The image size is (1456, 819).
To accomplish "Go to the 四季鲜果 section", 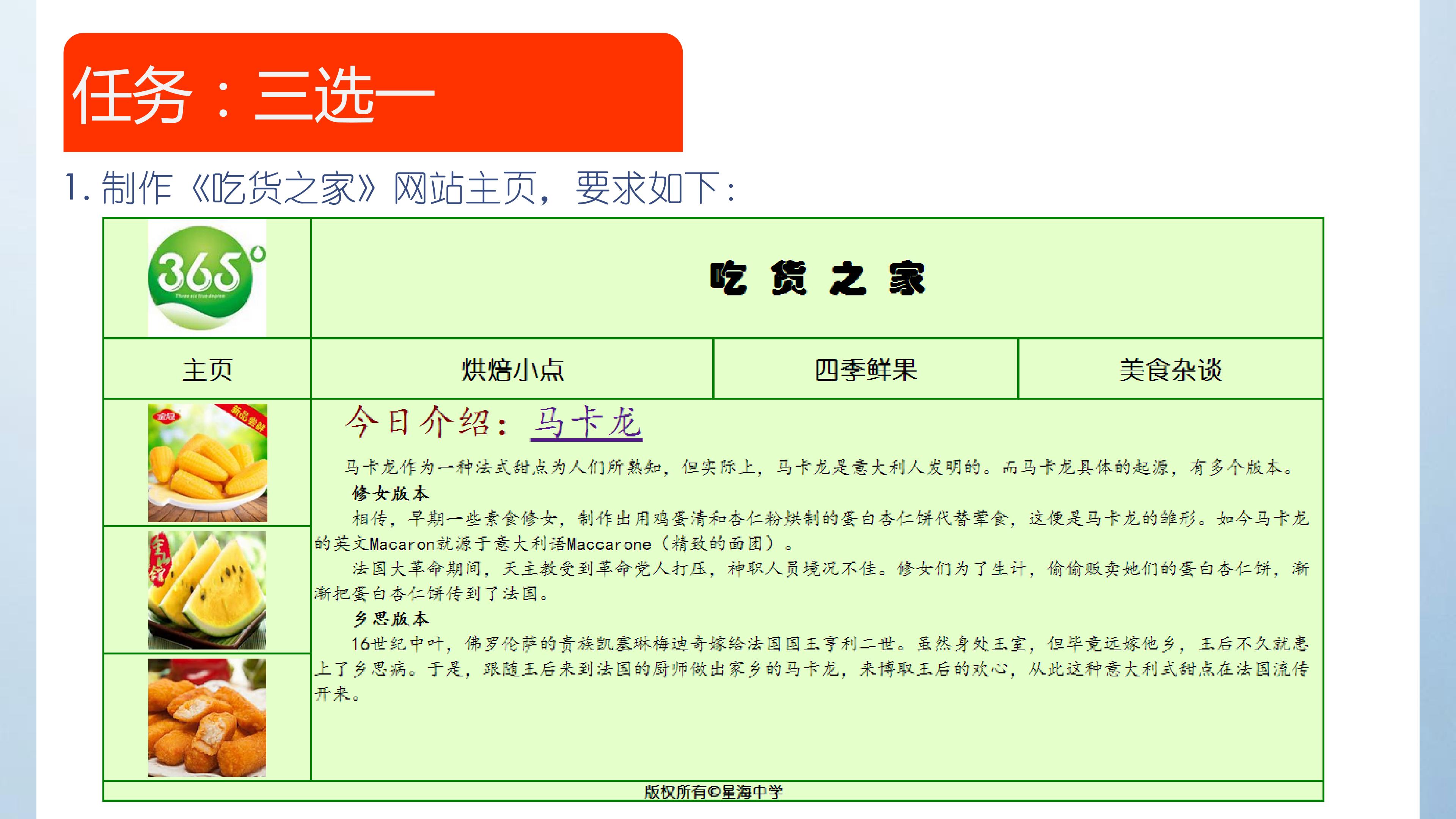I will (x=865, y=369).
